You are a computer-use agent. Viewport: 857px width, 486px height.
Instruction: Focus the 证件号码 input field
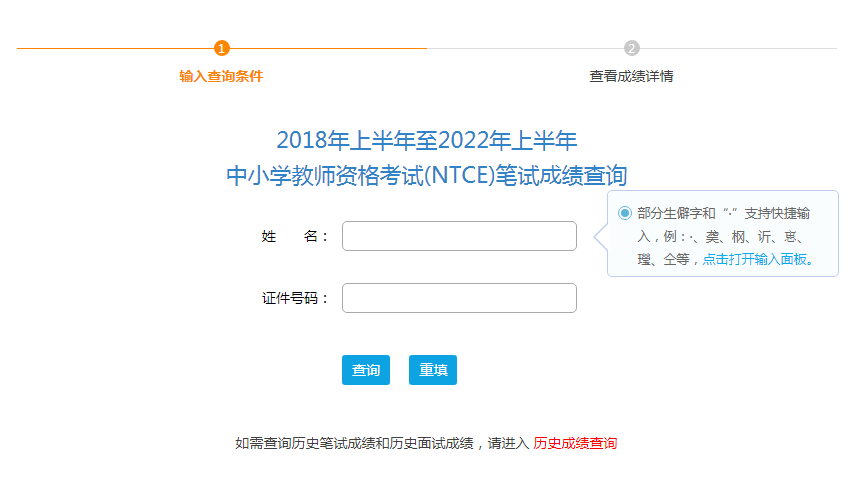coord(459,298)
